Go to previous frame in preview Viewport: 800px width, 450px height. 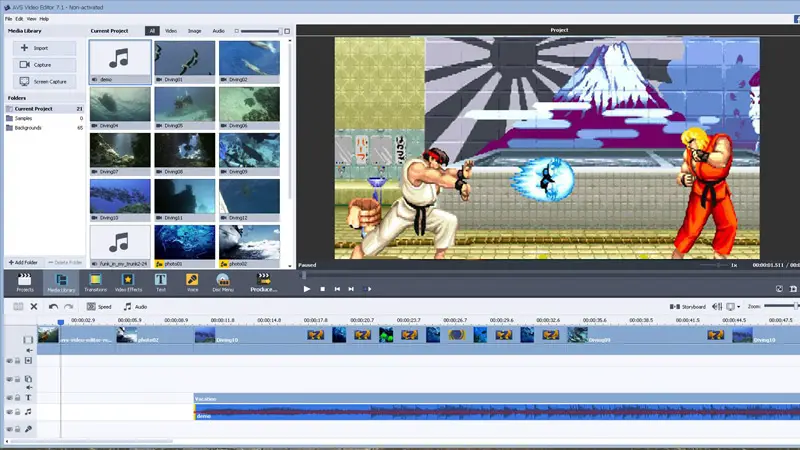click(x=337, y=289)
